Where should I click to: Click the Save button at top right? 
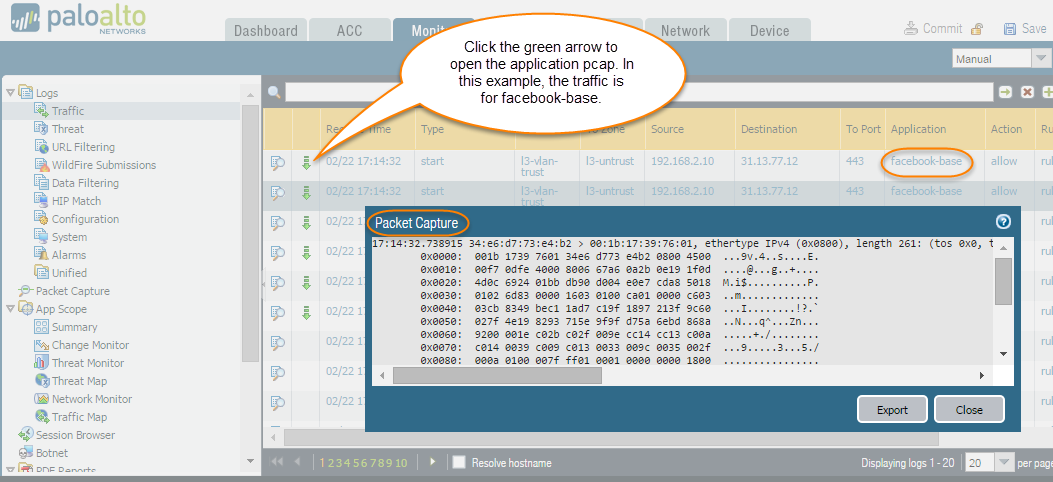(1025, 28)
